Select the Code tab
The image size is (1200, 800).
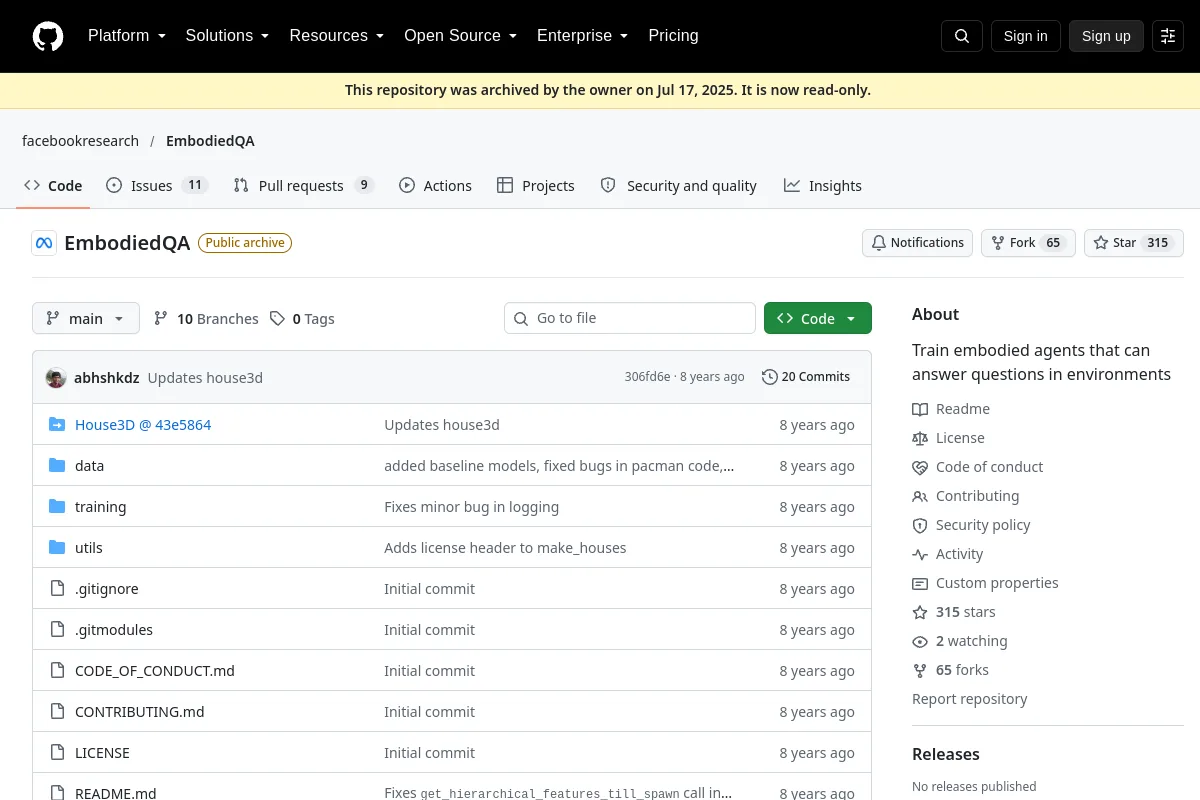53,186
